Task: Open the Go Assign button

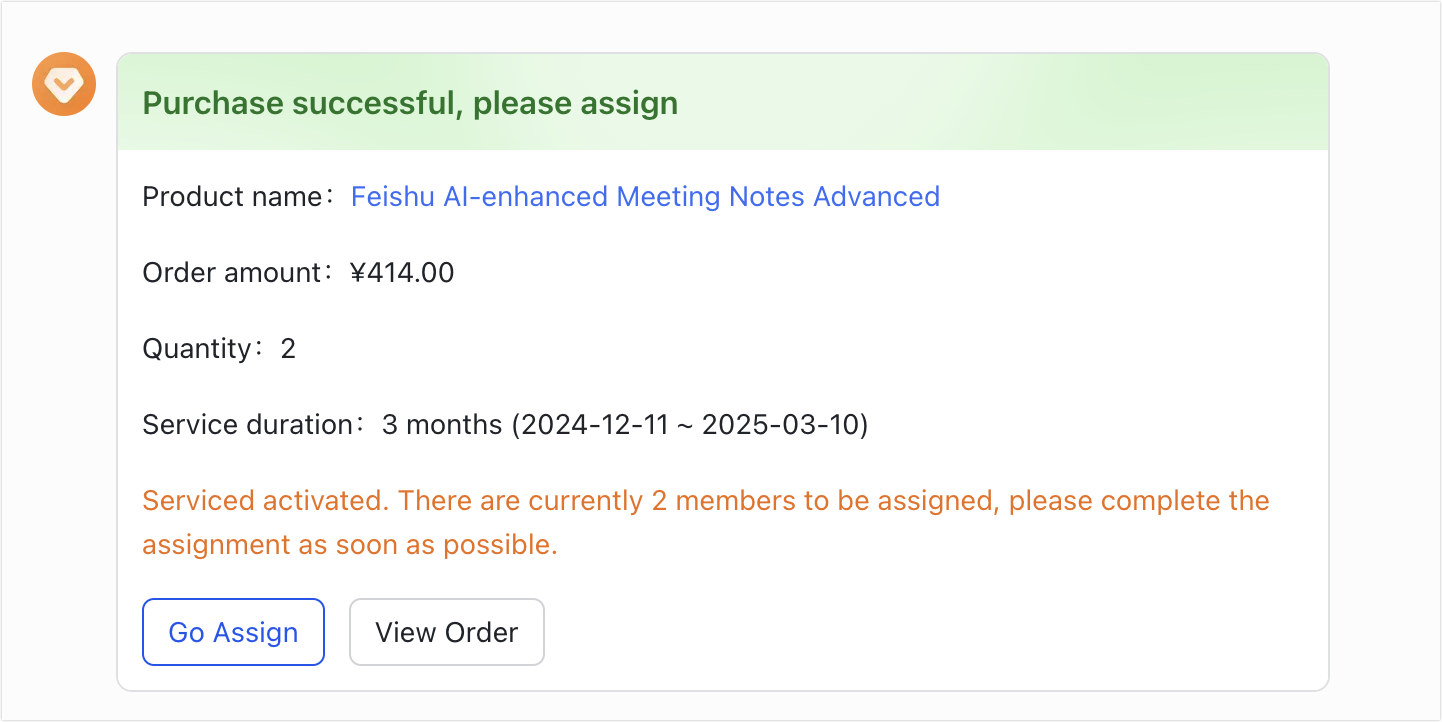Action: coord(233,632)
